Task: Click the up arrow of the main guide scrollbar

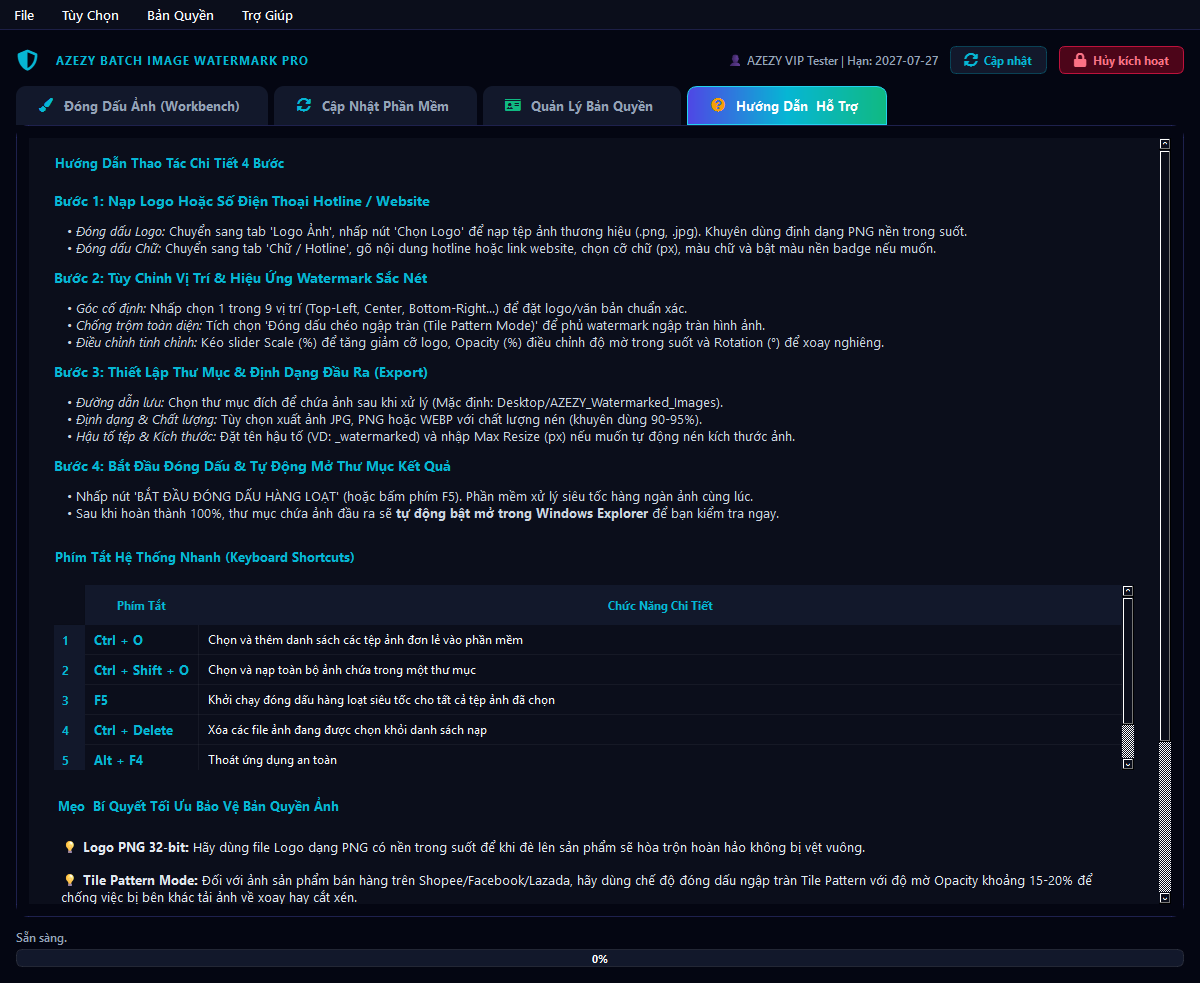Action: click(x=1164, y=144)
